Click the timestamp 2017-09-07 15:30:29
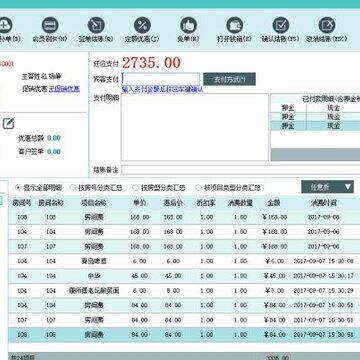The image size is (360, 360). coord(323,291)
